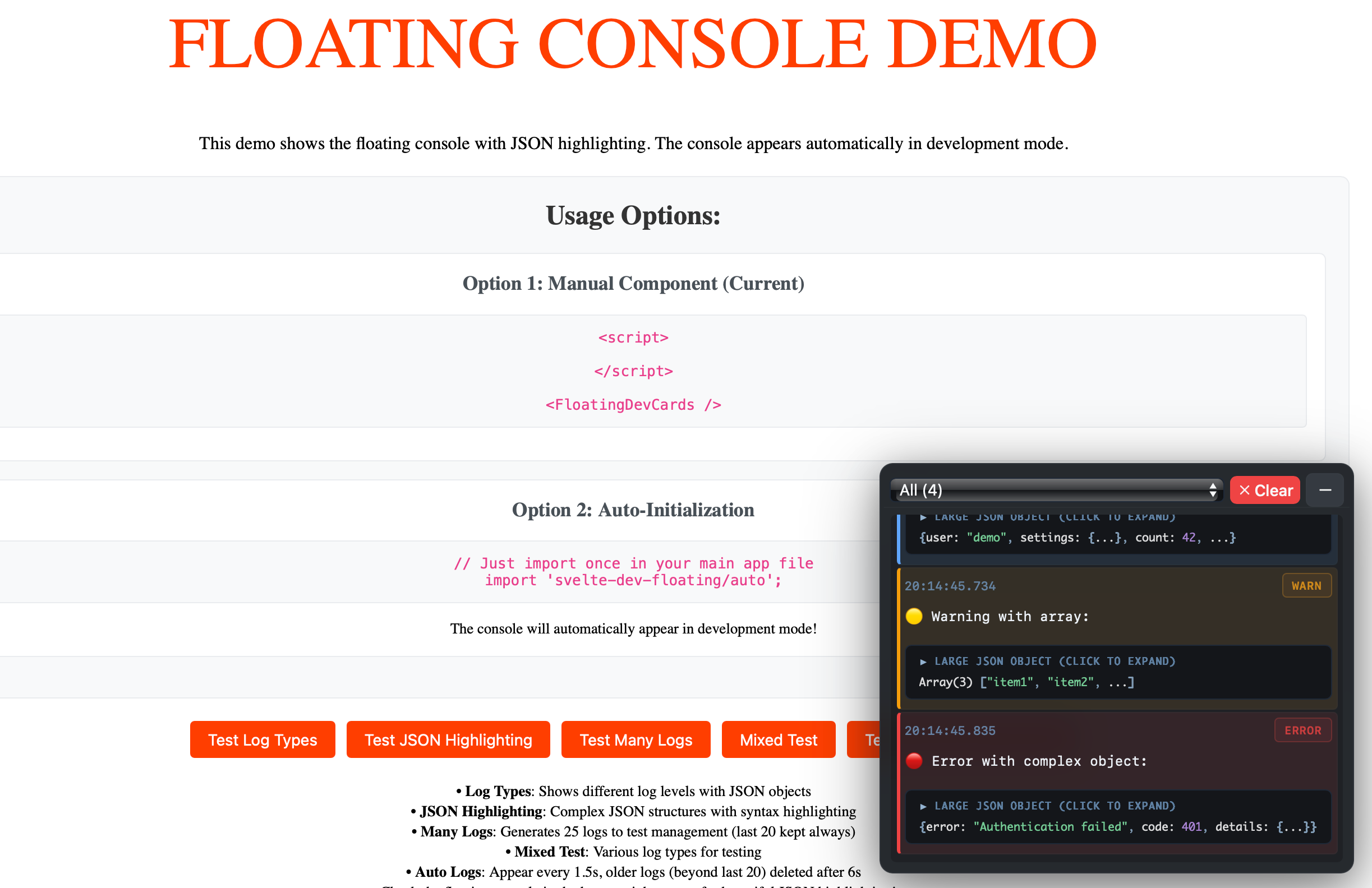Click the yellow warning circle icon
Screen dimensions: 1372x888
(914, 617)
